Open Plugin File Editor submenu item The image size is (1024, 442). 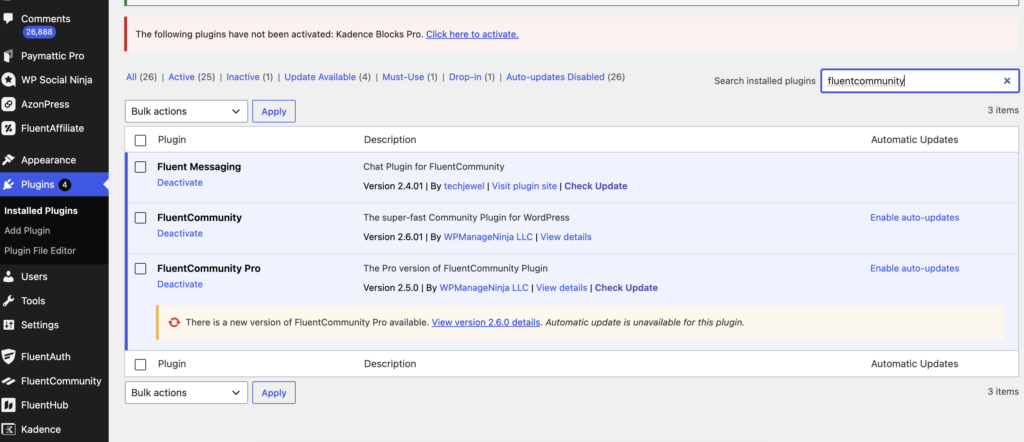pos(40,251)
